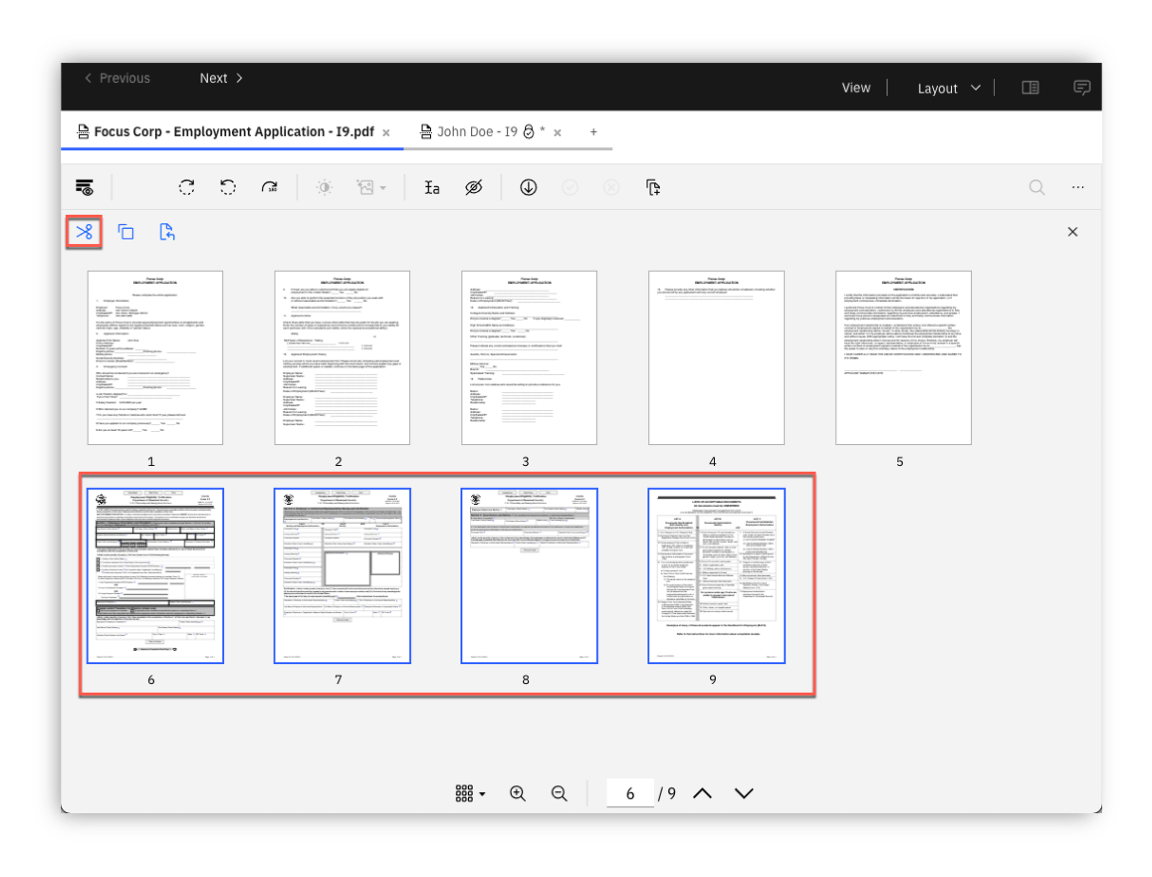Select page 8 thumbnail
The height and width of the screenshot is (877, 1152).
click(529, 576)
